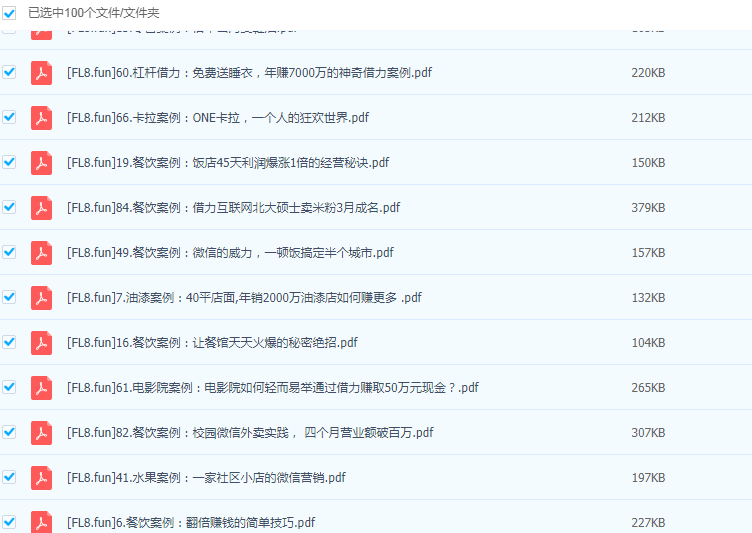
Task: Click the PDF icon for 7.油漆案例 file
Action: (x=41, y=298)
